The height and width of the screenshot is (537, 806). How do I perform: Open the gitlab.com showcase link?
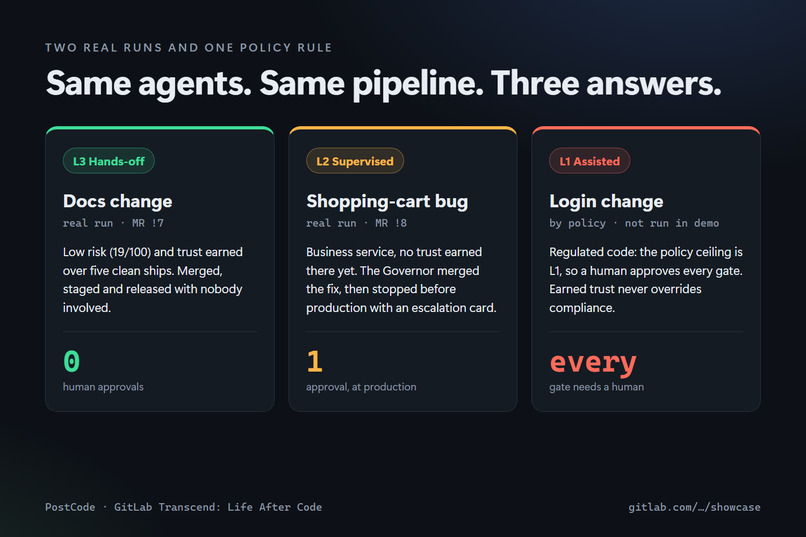(694, 507)
